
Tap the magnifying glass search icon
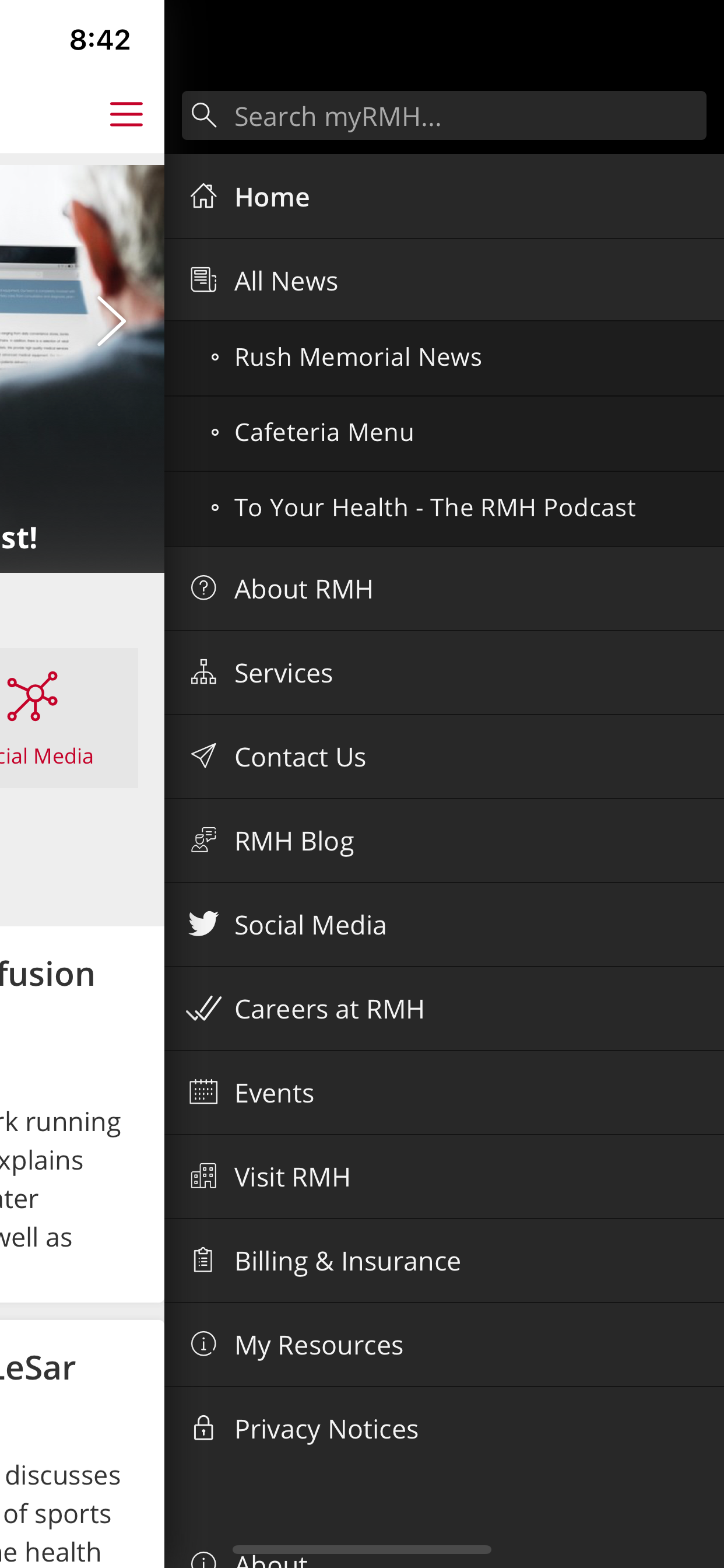pyautogui.click(x=204, y=115)
